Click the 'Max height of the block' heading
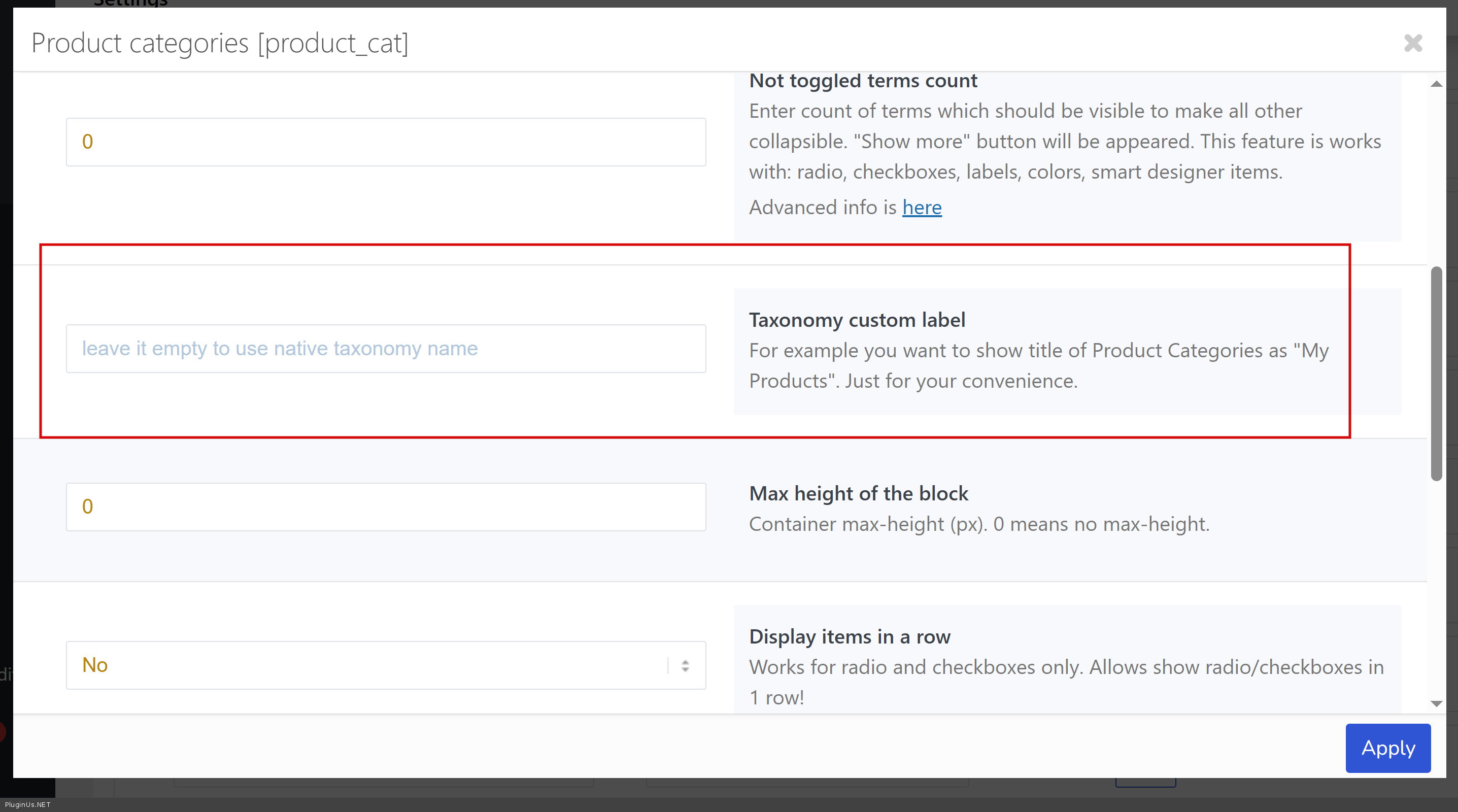Viewport: 1458px width, 812px height. (858, 493)
